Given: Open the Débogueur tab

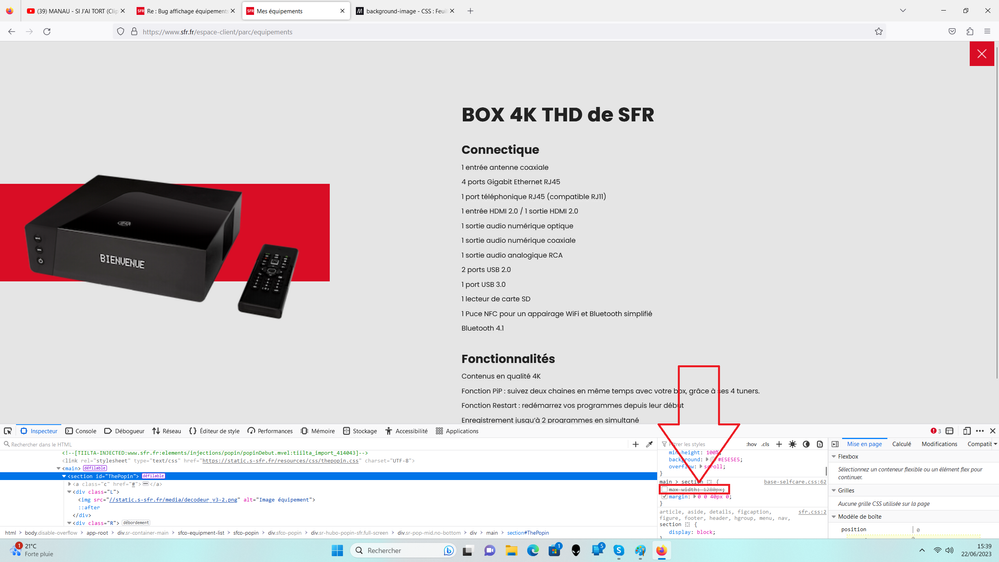Looking at the screenshot, I should (x=124, y=431).
